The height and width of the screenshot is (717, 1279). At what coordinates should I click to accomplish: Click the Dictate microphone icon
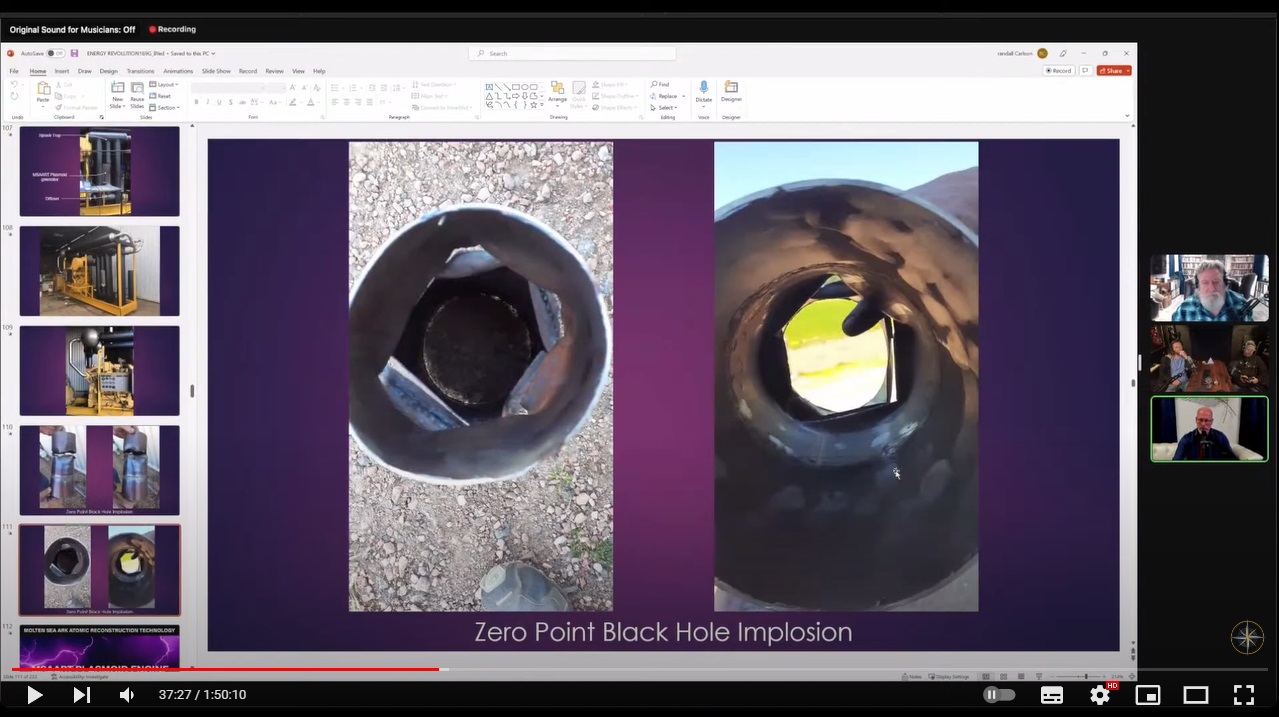[703, 89]
